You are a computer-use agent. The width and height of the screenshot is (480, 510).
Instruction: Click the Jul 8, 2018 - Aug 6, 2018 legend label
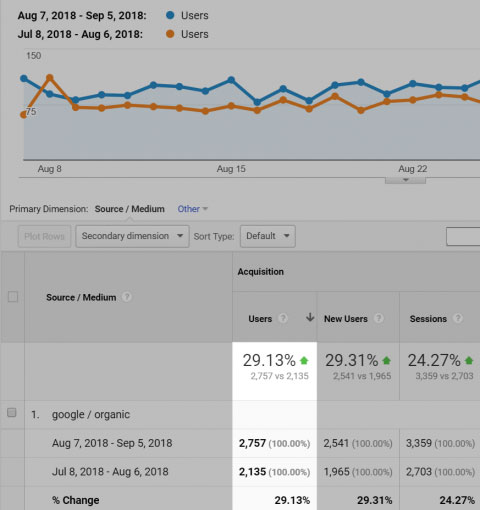pos(80,34)
